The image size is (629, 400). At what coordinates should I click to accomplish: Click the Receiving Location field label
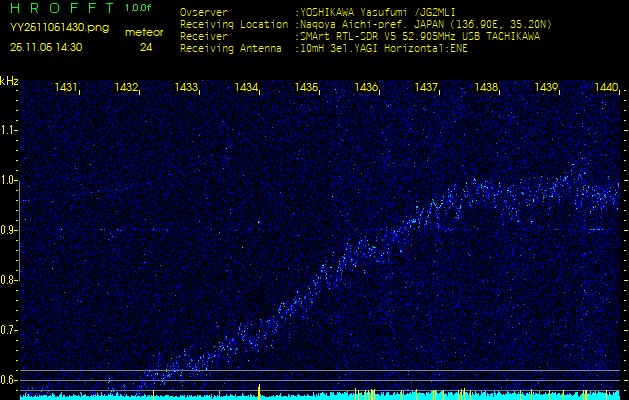tap(235, 24)
